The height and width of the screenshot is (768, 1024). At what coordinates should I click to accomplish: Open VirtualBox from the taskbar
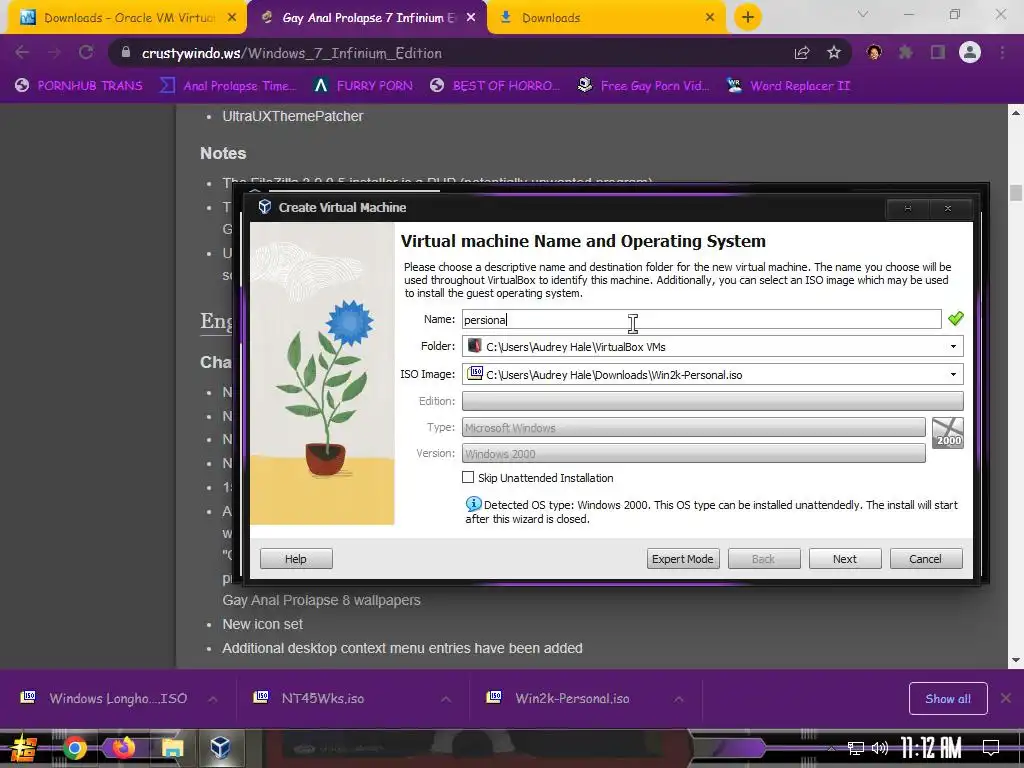220,748
